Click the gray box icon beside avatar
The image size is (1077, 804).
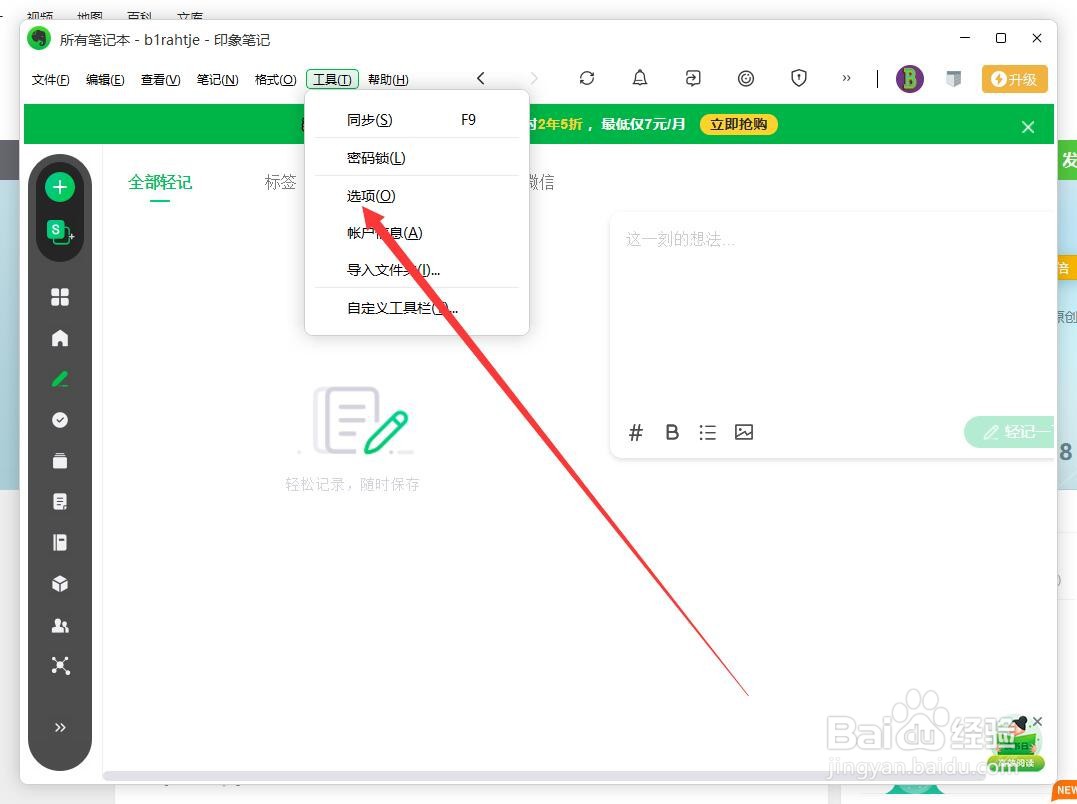point(953,79)
